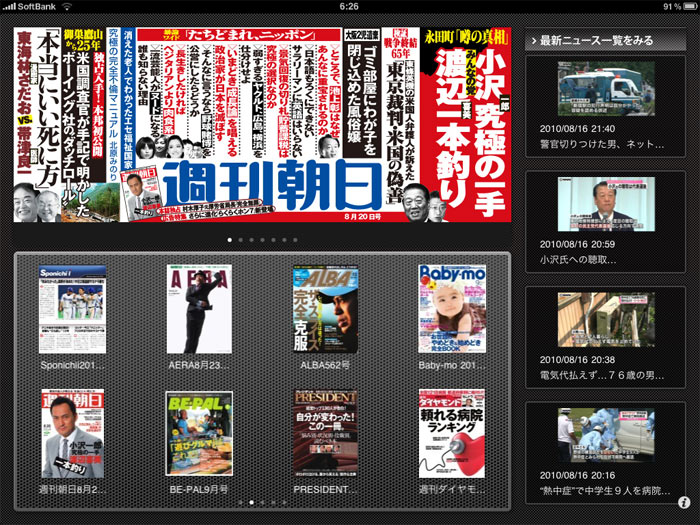The height and width of the screenshot is (525, 700).
Task: Tap label 週刊朝日8月2…
Action: tap(72, 489)
